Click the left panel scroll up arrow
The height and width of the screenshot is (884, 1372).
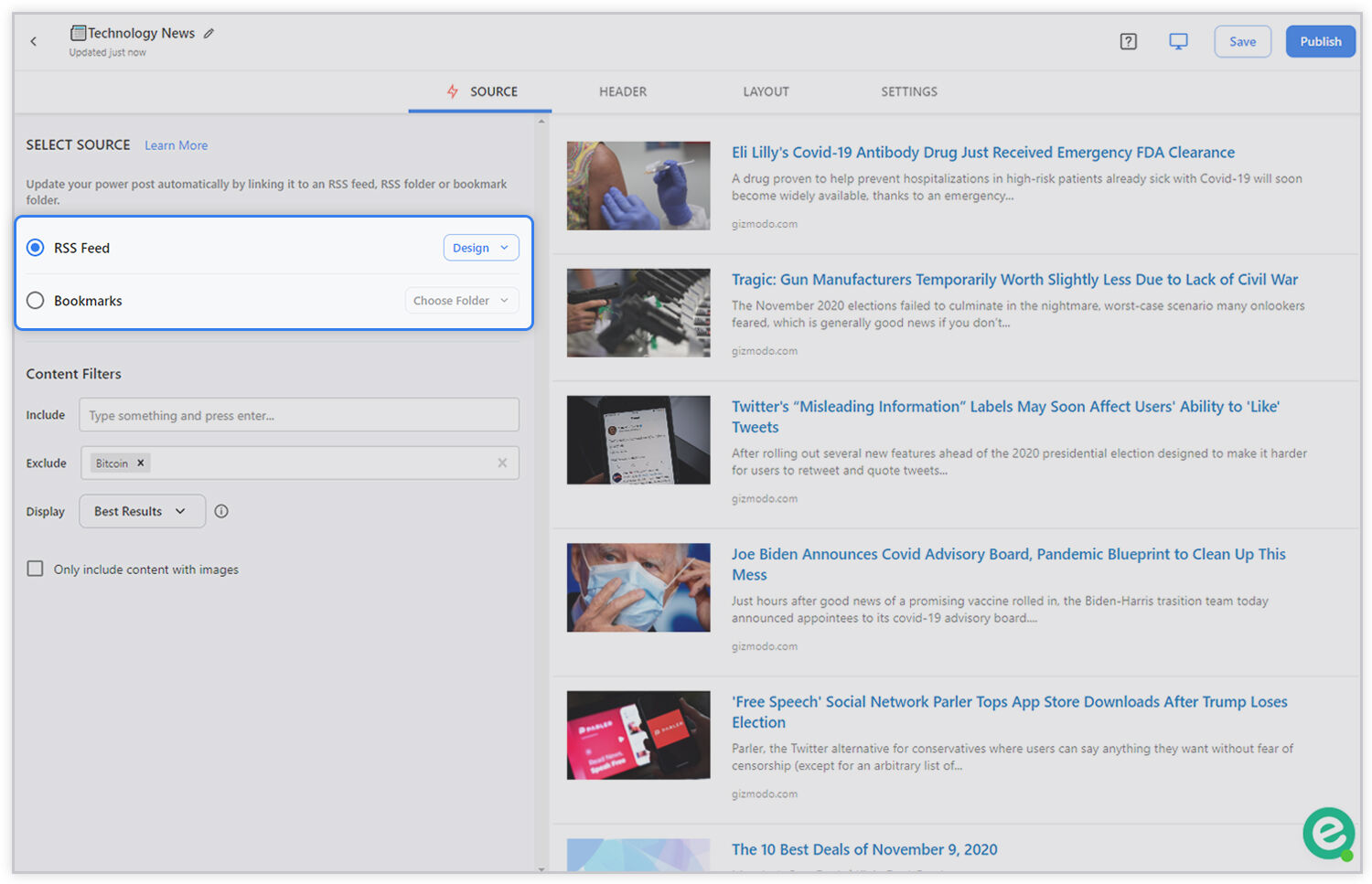point(541,121)
